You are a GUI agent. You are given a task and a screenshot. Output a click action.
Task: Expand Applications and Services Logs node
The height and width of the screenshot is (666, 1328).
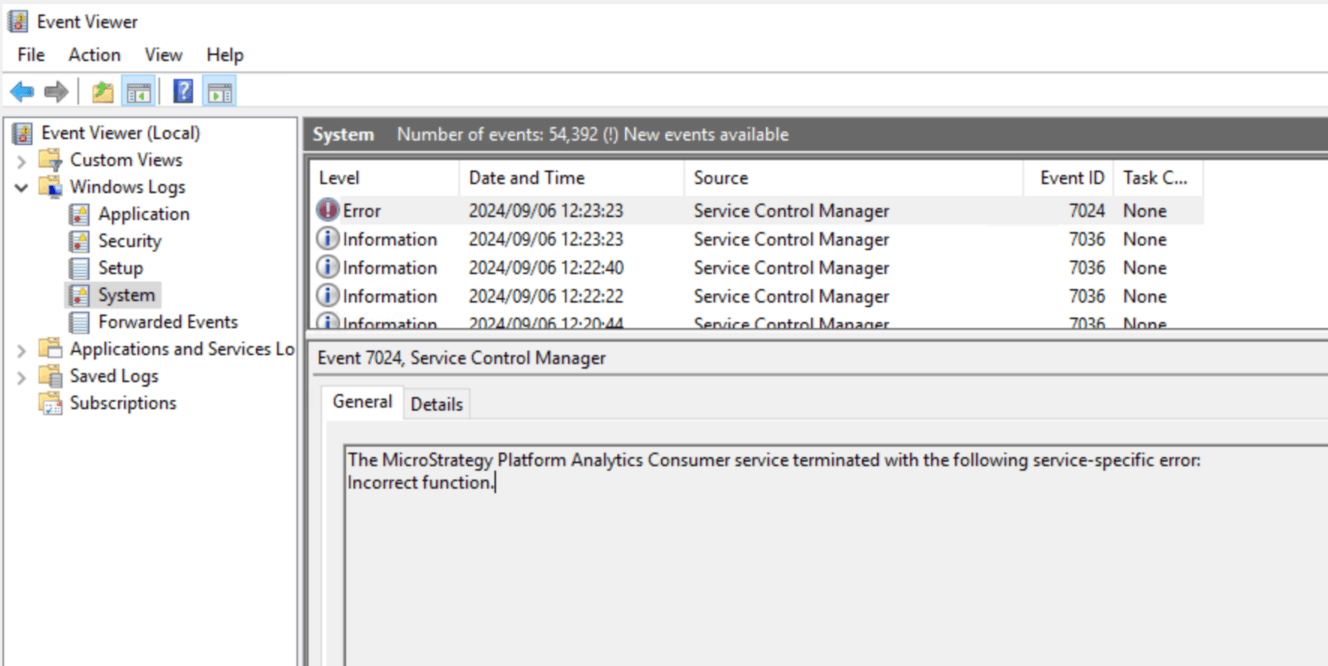click(22, 349)
